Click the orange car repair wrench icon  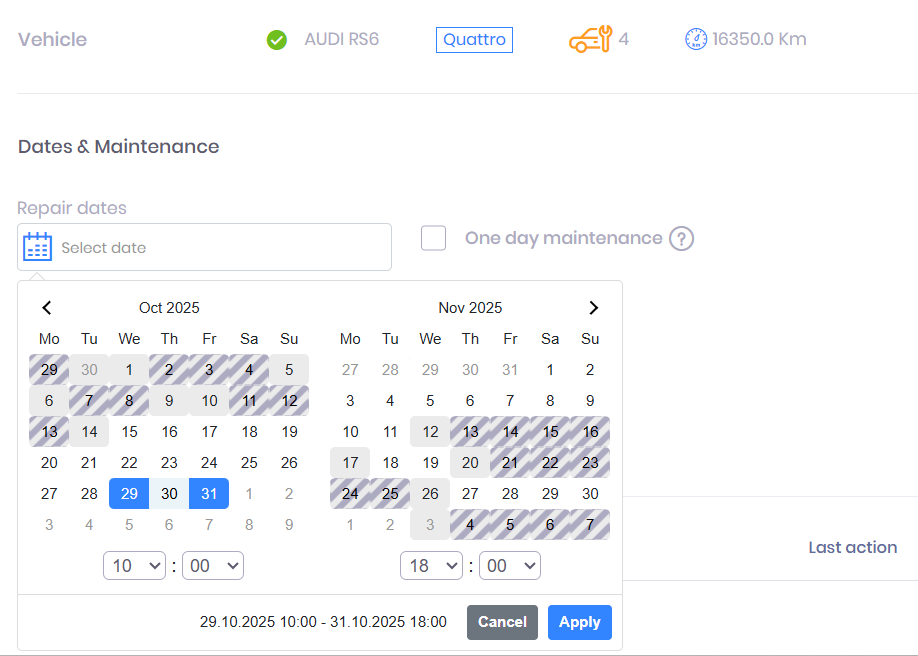589,40
